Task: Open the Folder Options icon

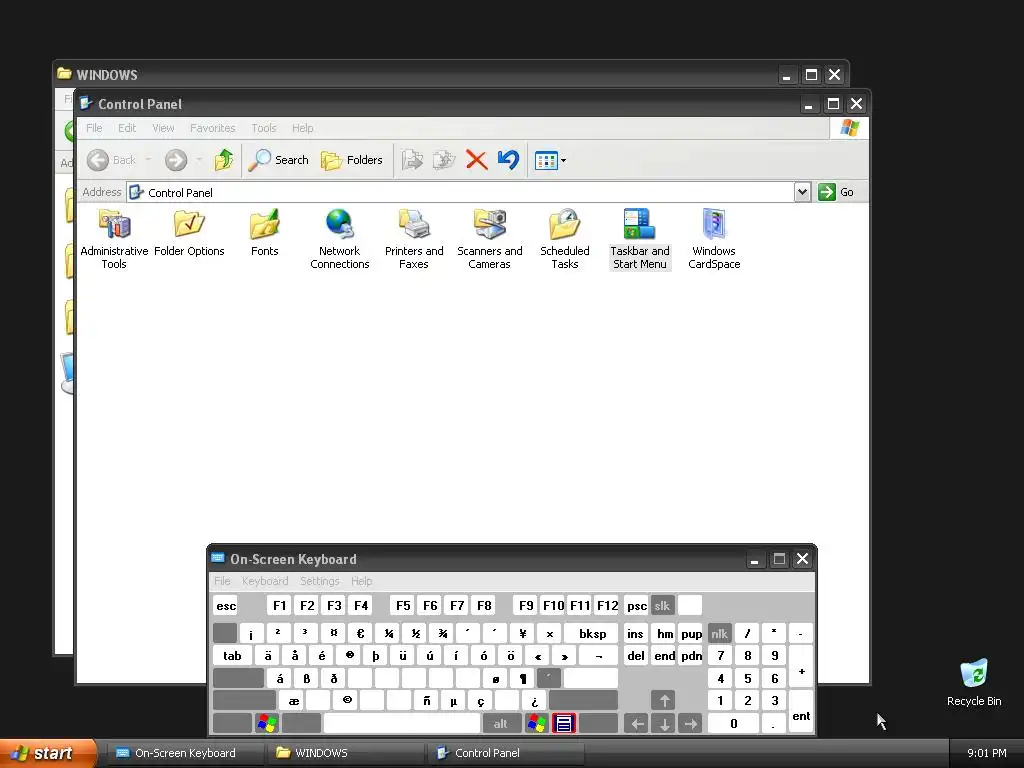Action: click(189, 232)
